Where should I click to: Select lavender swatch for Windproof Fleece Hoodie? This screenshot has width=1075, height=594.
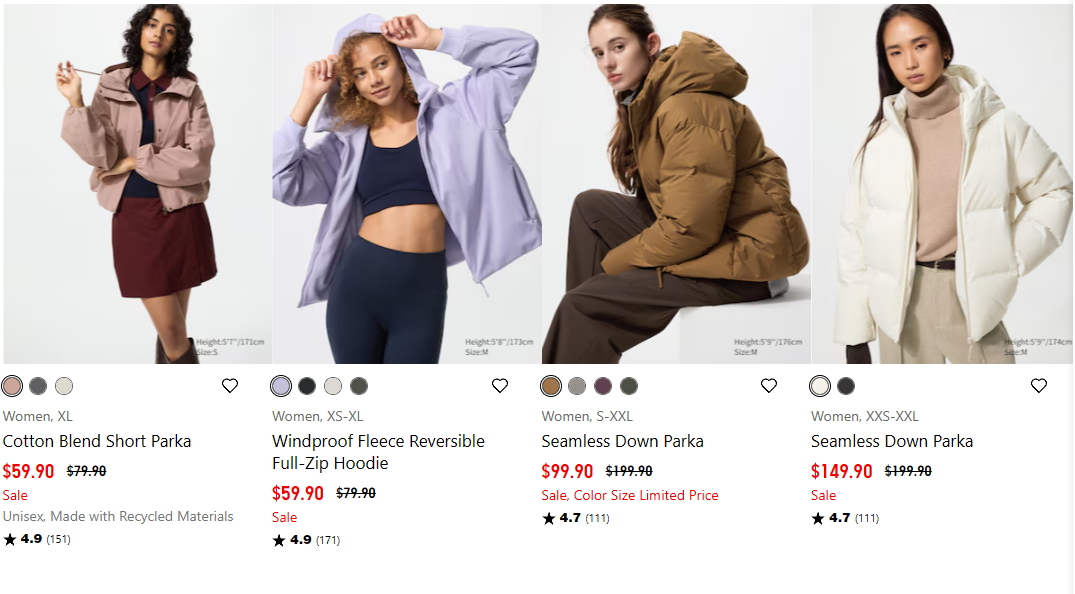click(x=281, y=386)
